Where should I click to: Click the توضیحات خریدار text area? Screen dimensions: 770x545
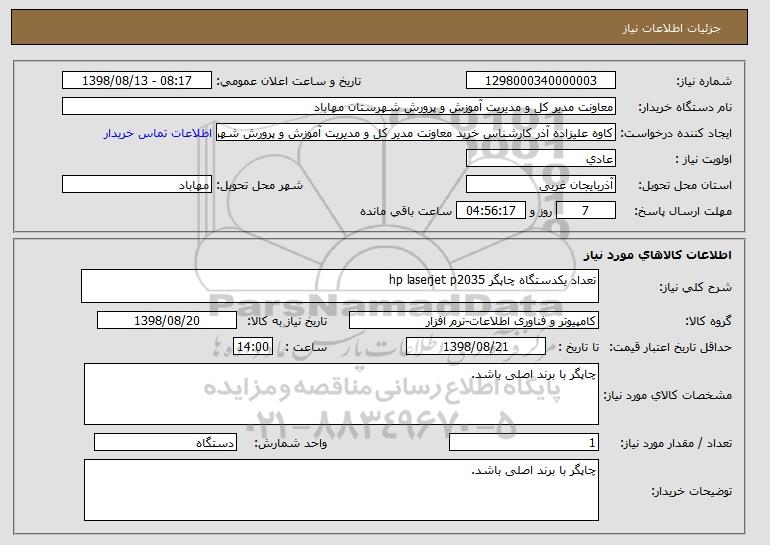[341, 490]
